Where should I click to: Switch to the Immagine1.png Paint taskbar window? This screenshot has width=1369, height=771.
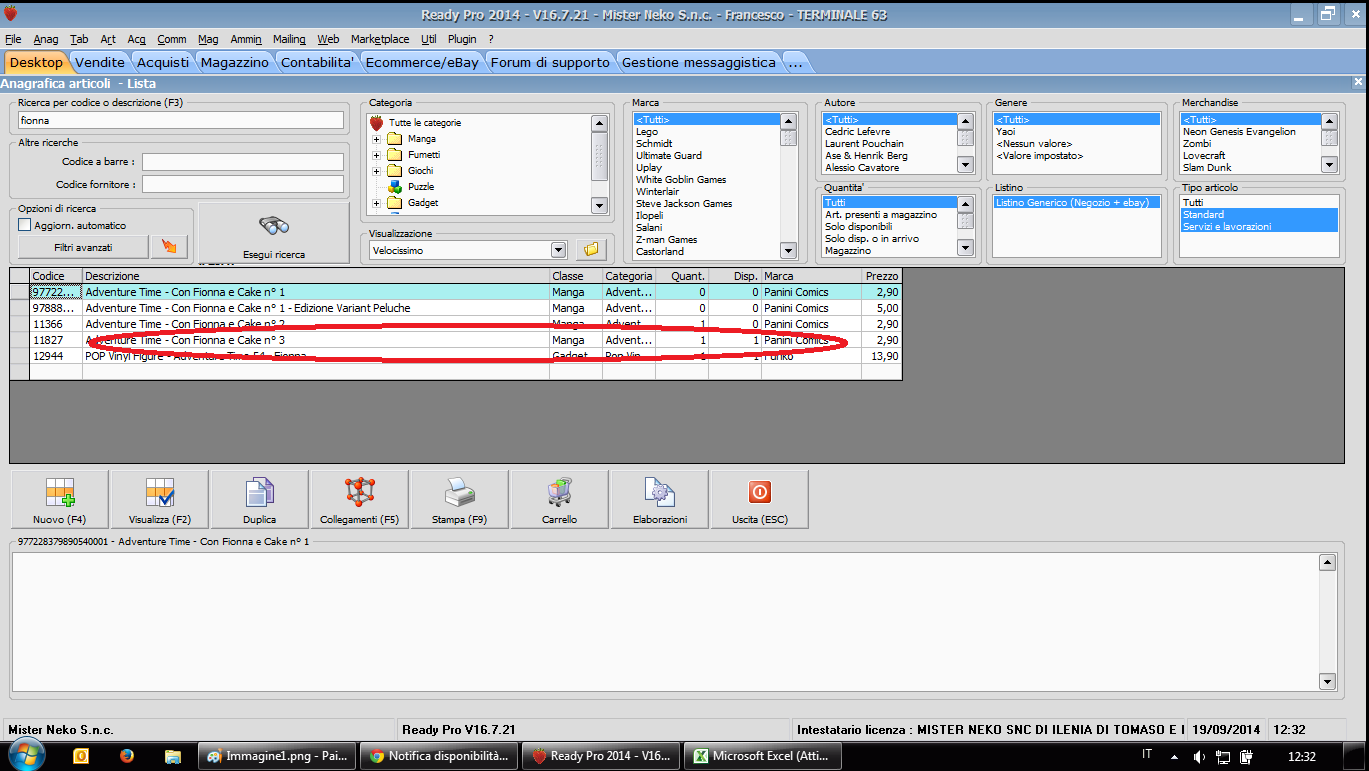click(277, 756)
